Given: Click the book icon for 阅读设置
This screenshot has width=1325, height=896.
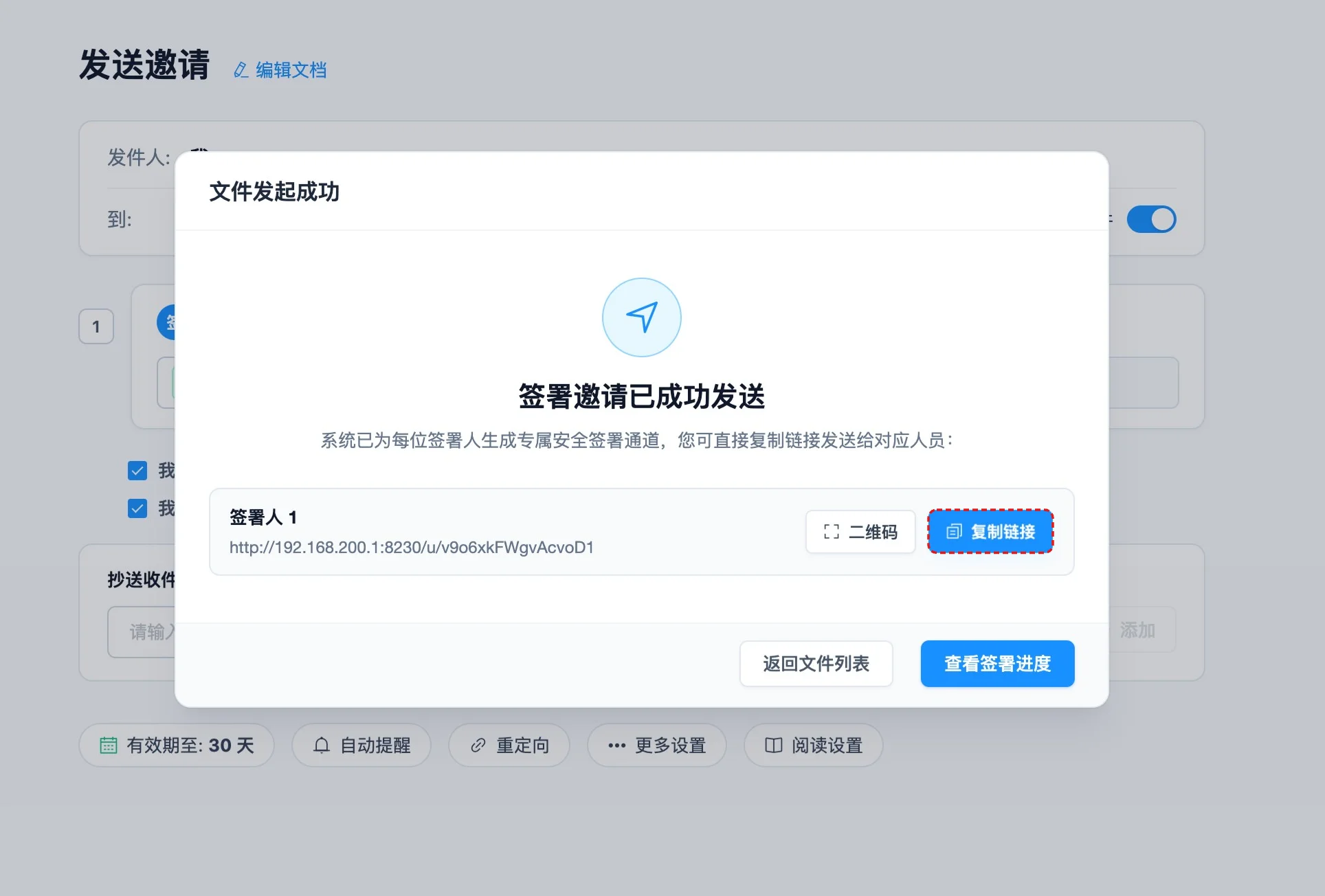Looking at the screenshot, I should click(774, 745).
